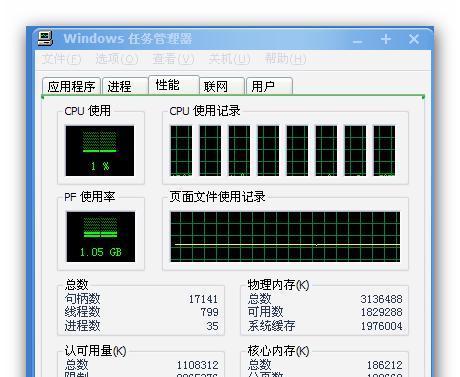Click the 物理内存(K) group heading
The image size is (460, 377).
pos(278,285)
